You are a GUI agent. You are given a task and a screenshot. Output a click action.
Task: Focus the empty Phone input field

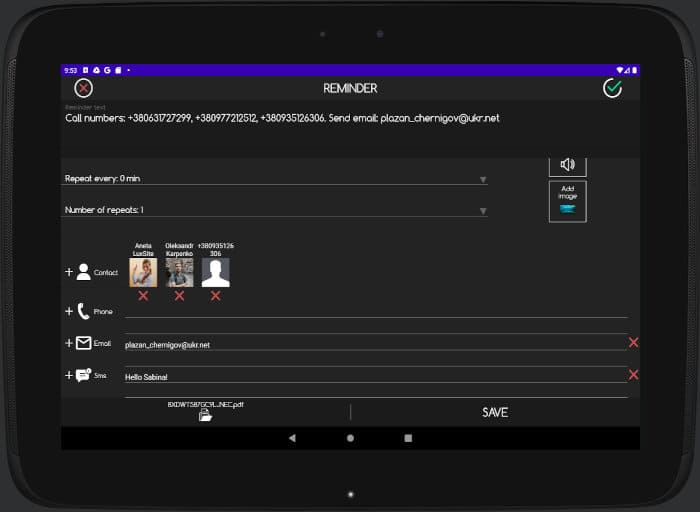[376, 311]
